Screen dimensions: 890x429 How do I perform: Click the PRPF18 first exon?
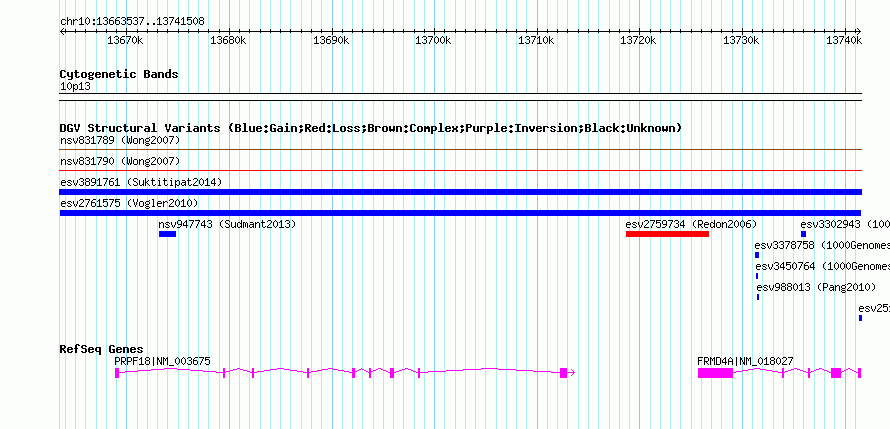117,372
